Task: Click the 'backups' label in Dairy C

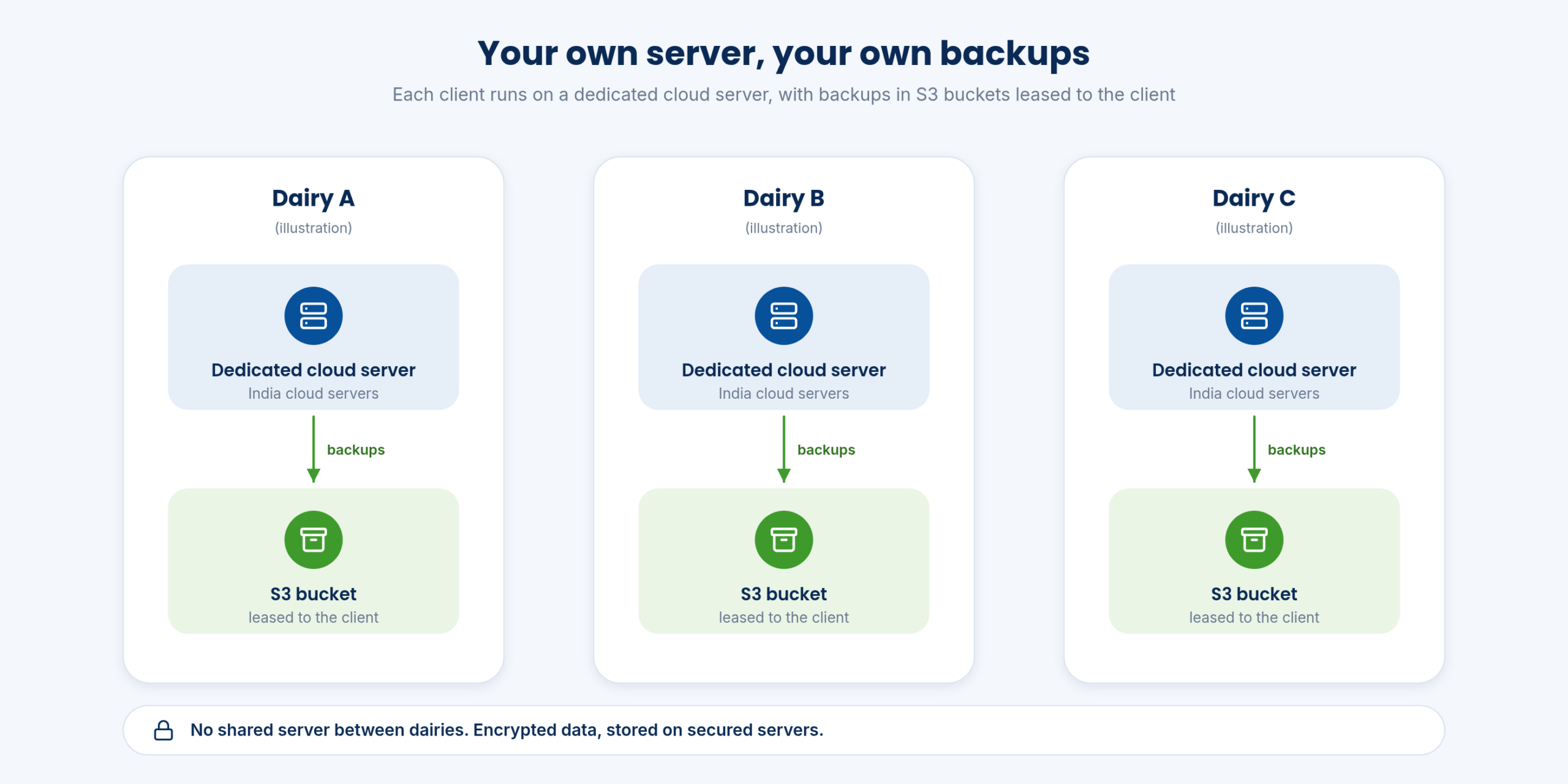Action: pyautogui.click(x=1297, y=450)
